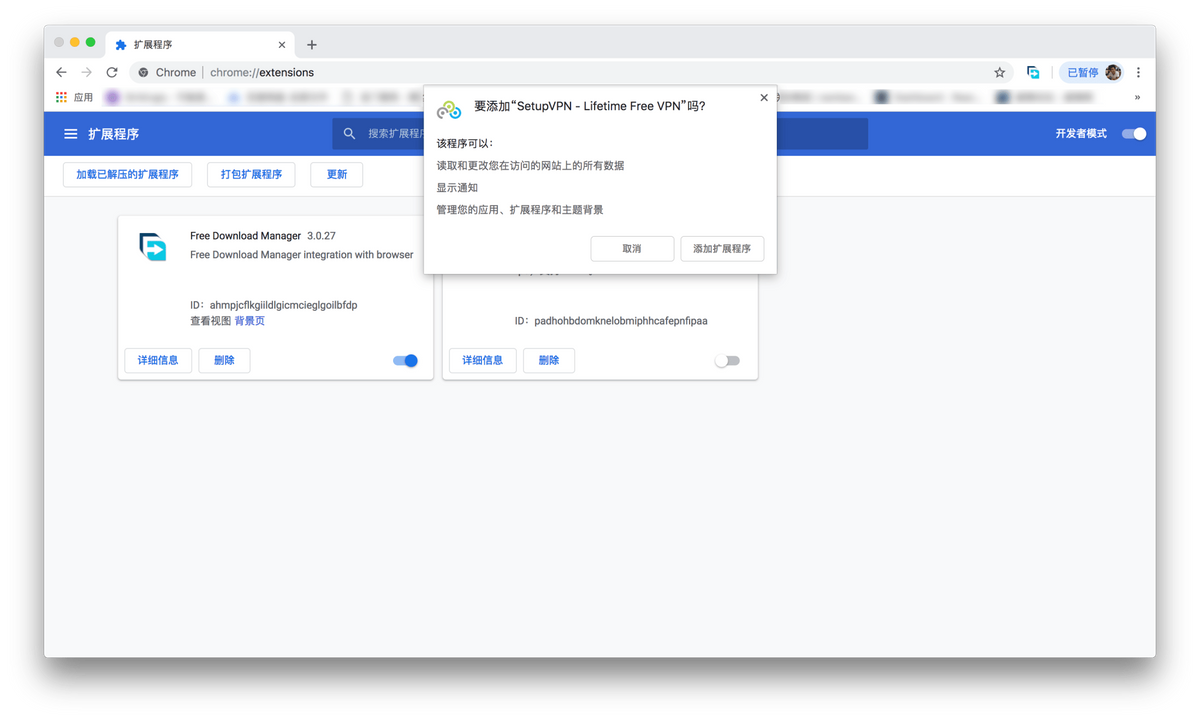Click 取消 to cancel adding the extension
1200x721 pixels.
point(632,248)
